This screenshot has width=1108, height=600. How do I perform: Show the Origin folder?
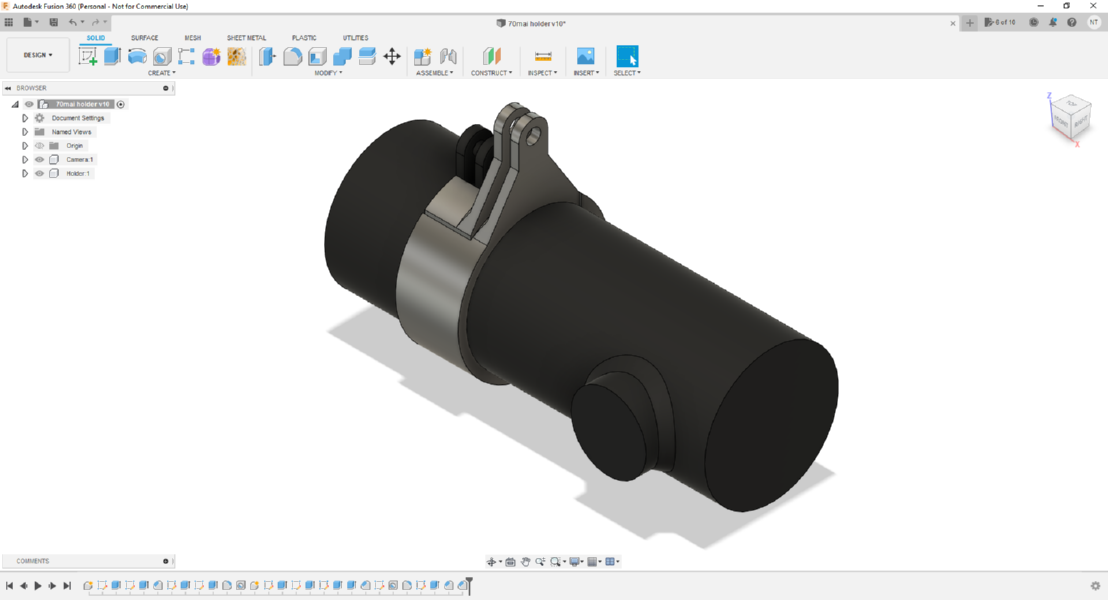coord(40,146)
